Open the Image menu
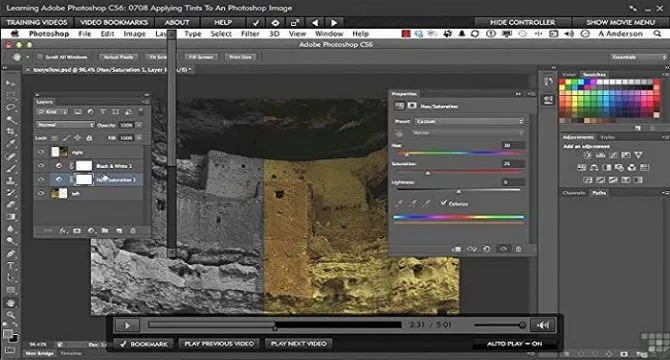Screen dimensions: 670x360 [x=135, y=34]
